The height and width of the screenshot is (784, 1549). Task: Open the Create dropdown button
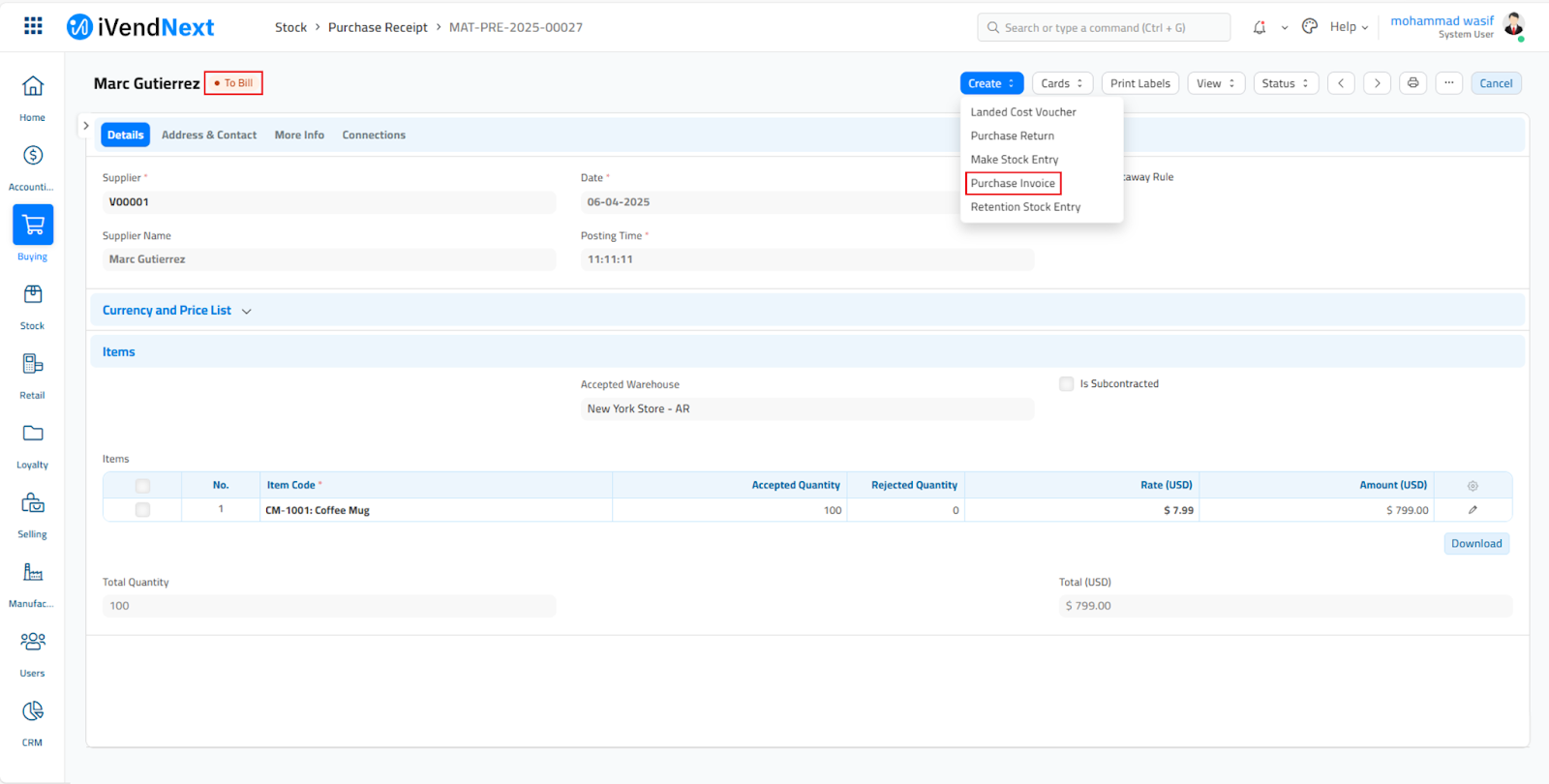pos(991,83)
